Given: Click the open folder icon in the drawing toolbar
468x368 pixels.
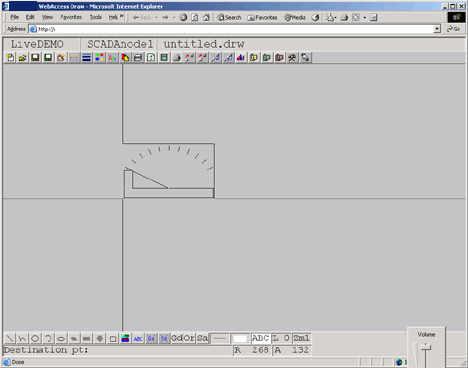Looking at the screenshot, I should pyautogui.click(x=22, y=58).
